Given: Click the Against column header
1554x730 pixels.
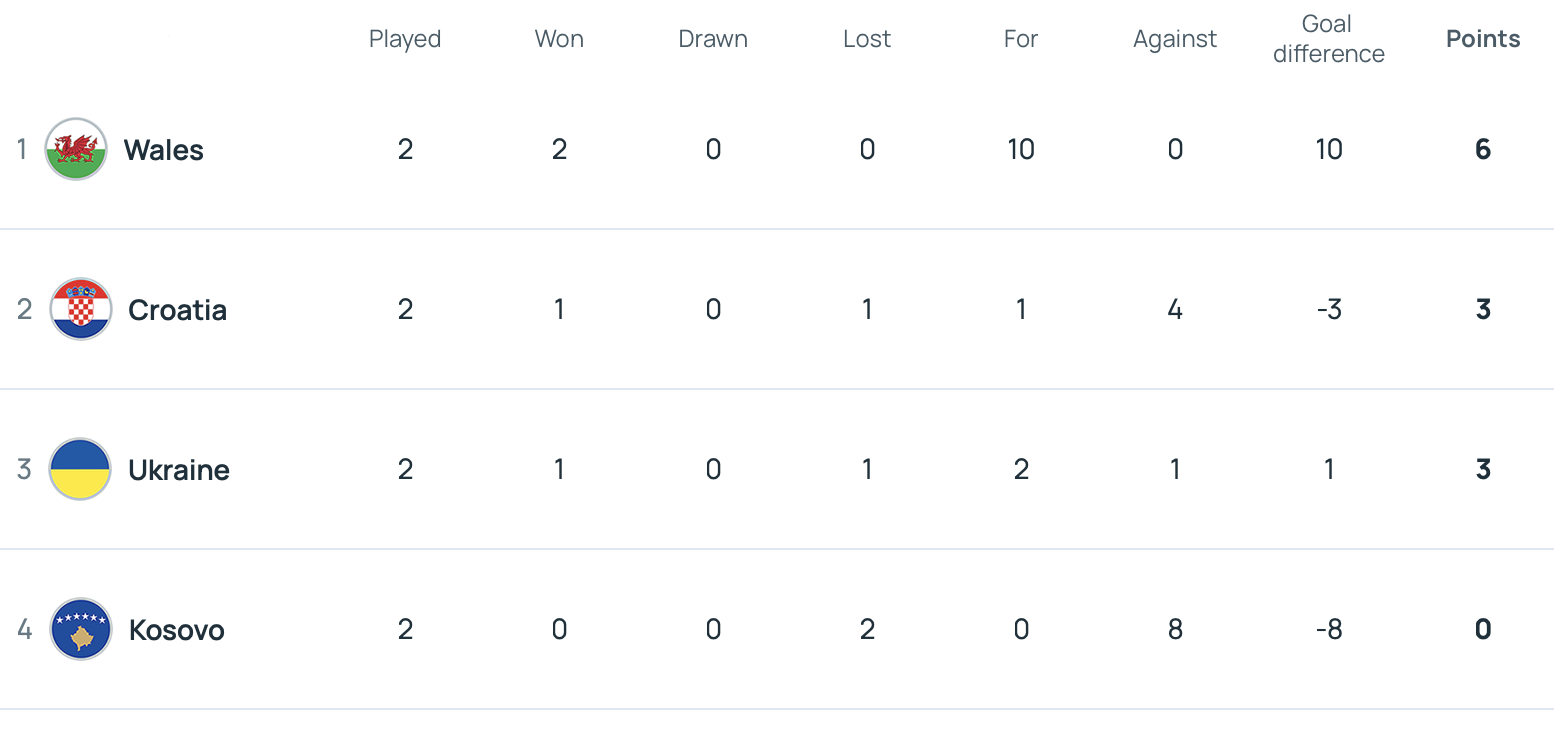Looking at the screenshot, I should point(1175,39).
